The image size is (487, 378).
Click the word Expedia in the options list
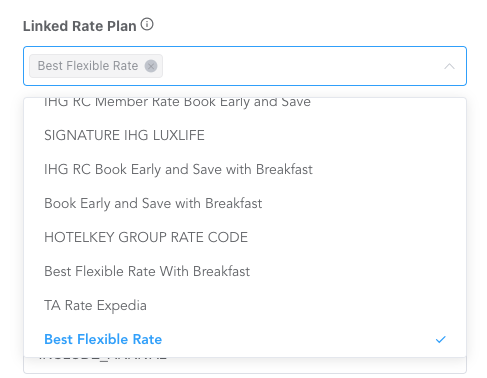(122, 306)
